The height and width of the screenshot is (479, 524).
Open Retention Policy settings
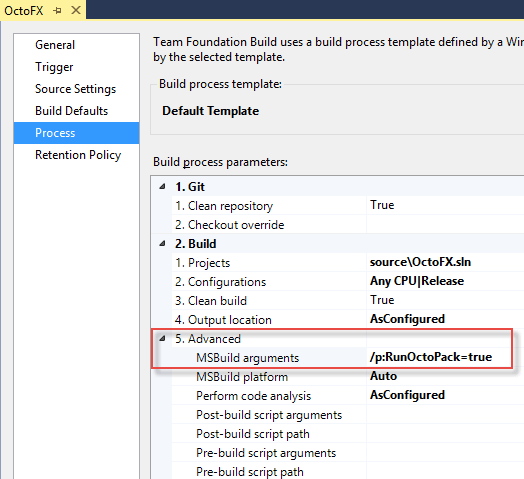[77, 155]
